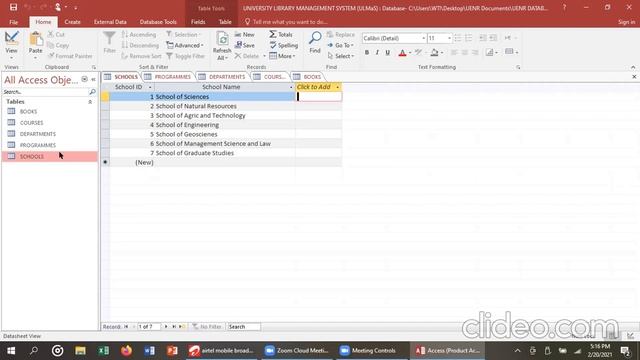
Task: Open Firefox from the taskbar
Action: tap(127, 351)
